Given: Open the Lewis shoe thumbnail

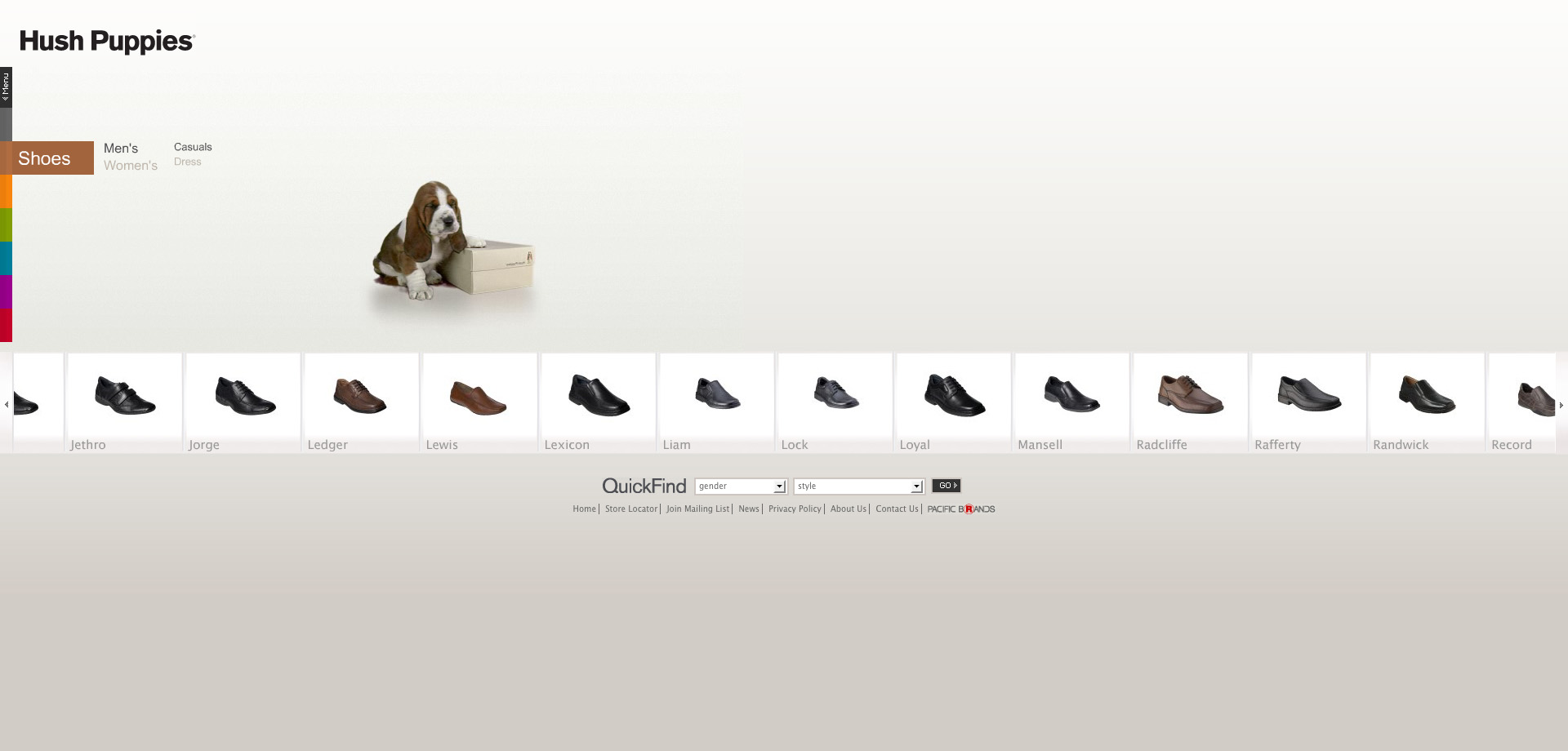Looking at the screenshot, I should pos(480,402).
